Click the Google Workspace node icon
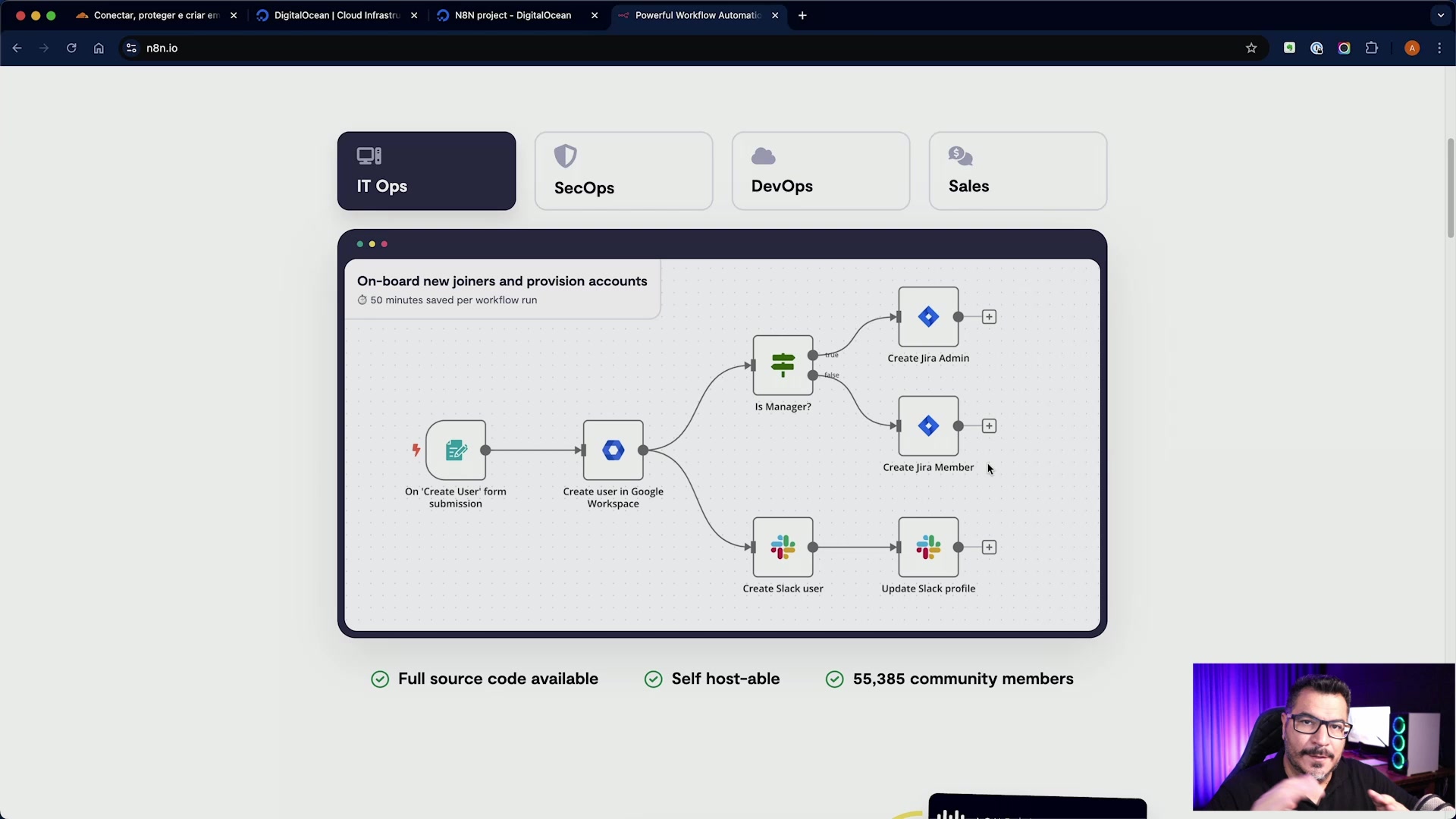Viewport: 1456px width, 819px height. coord(613,450)
